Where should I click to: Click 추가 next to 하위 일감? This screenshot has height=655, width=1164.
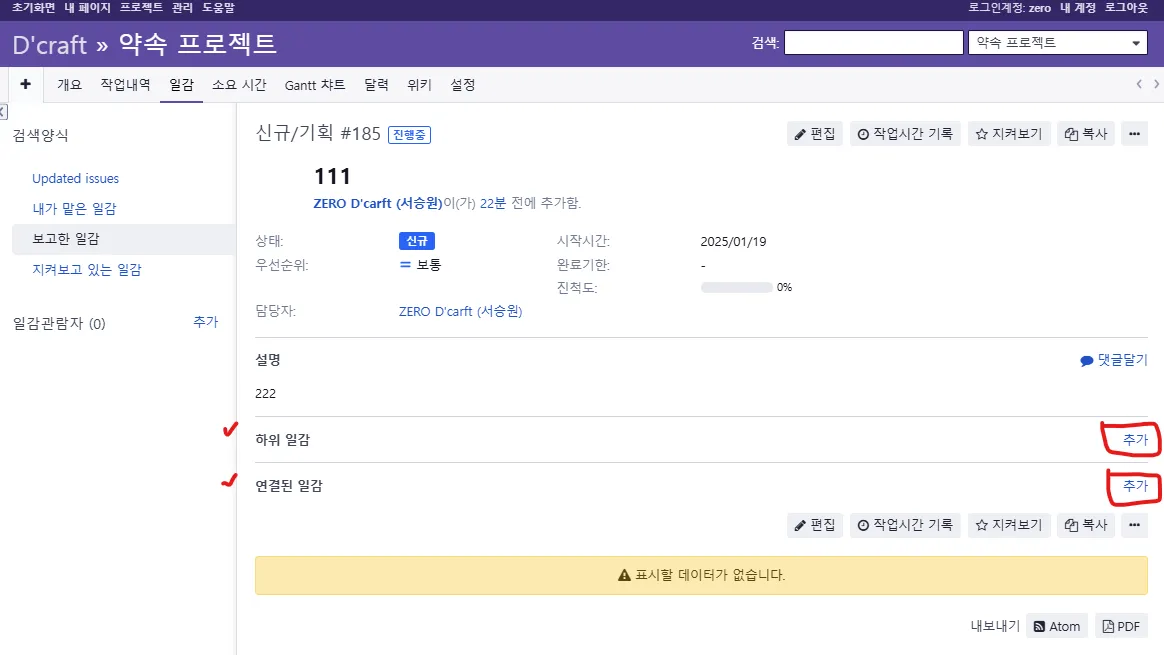(x=1135, y=440)
